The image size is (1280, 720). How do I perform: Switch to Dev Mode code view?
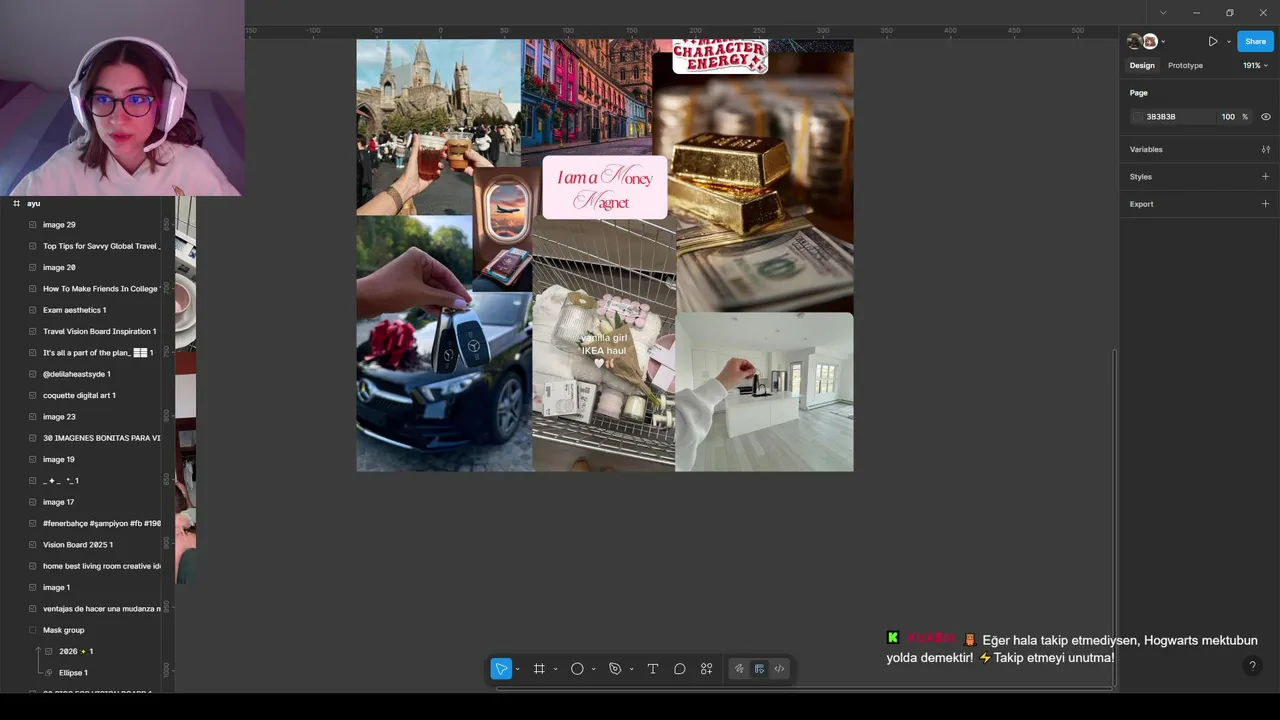(779, 669)
